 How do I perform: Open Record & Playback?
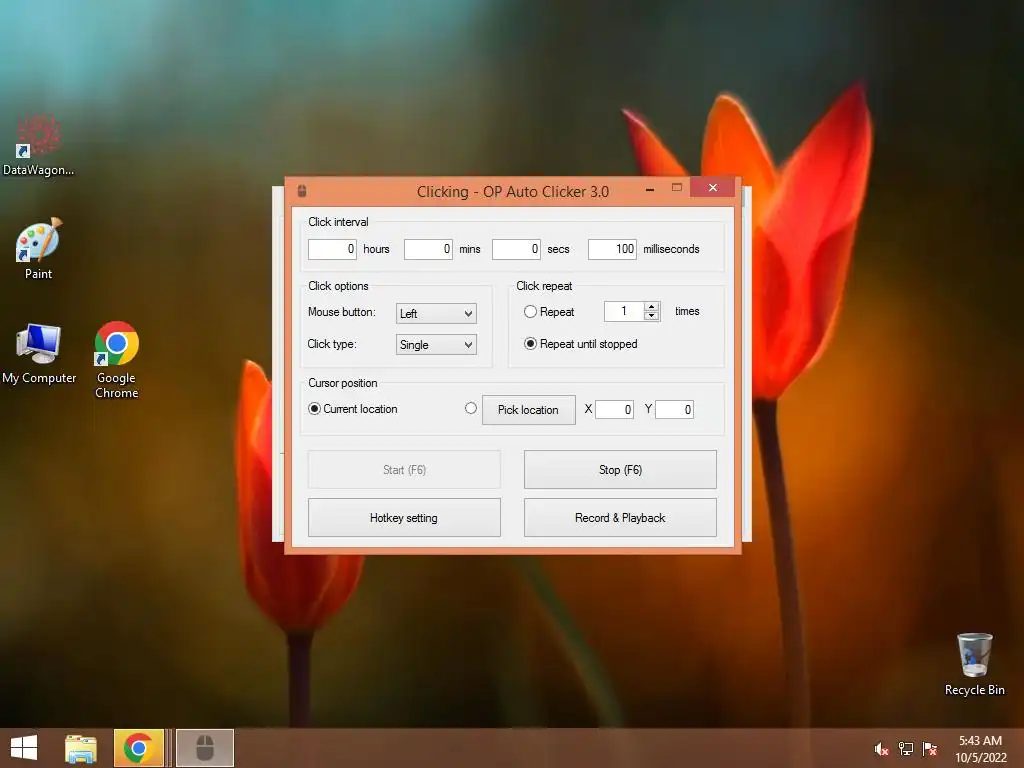[x=620, y=518]
